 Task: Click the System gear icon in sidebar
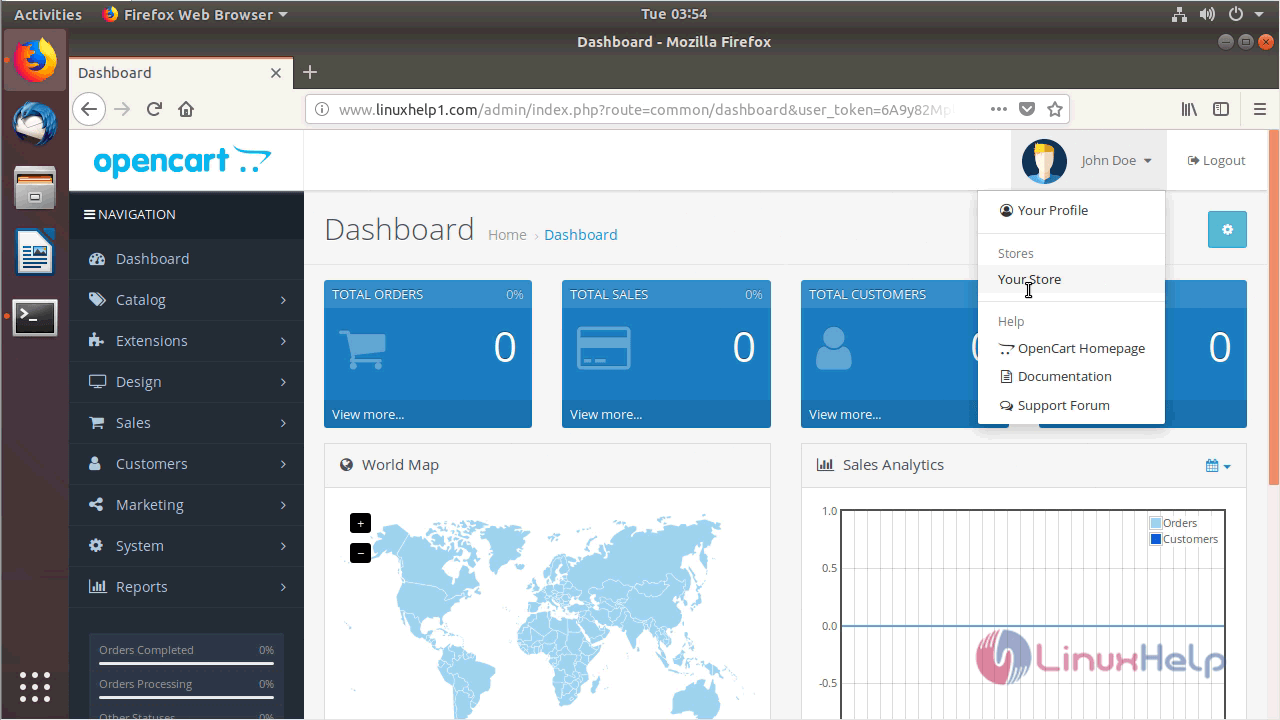click(x=96, y=546)
